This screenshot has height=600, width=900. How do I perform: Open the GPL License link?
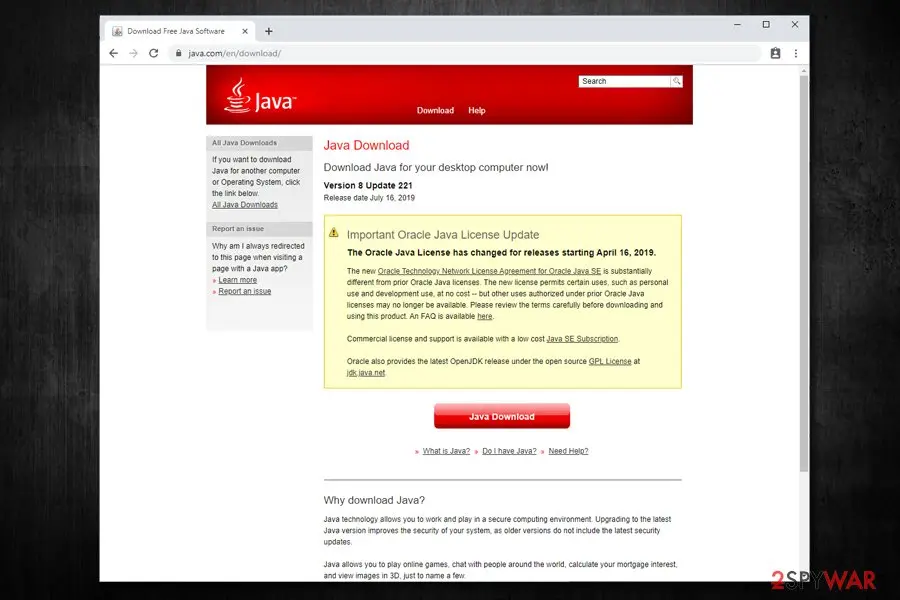click(x=610, y=361)
